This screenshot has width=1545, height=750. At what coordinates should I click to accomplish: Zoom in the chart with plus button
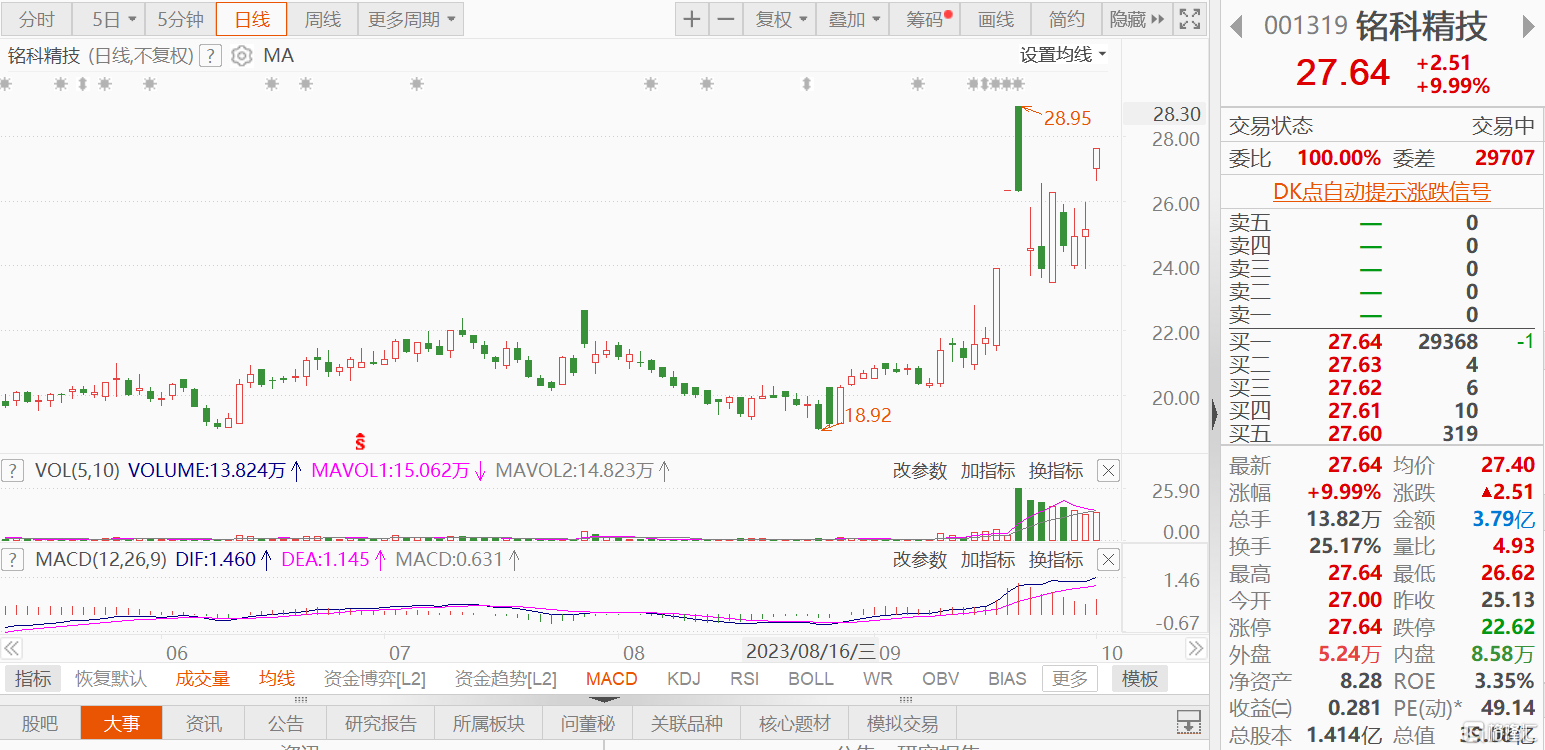tap(692, 19)
